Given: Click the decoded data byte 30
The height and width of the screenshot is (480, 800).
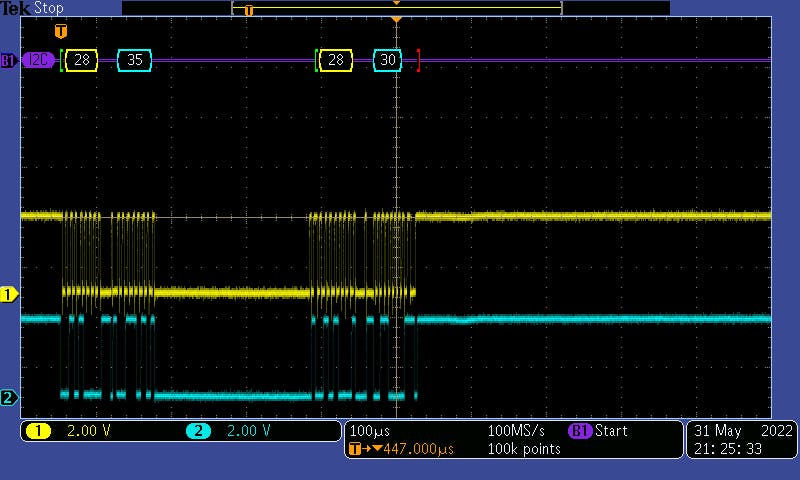Looking at the screenshot, I should [x=389, y=60].
